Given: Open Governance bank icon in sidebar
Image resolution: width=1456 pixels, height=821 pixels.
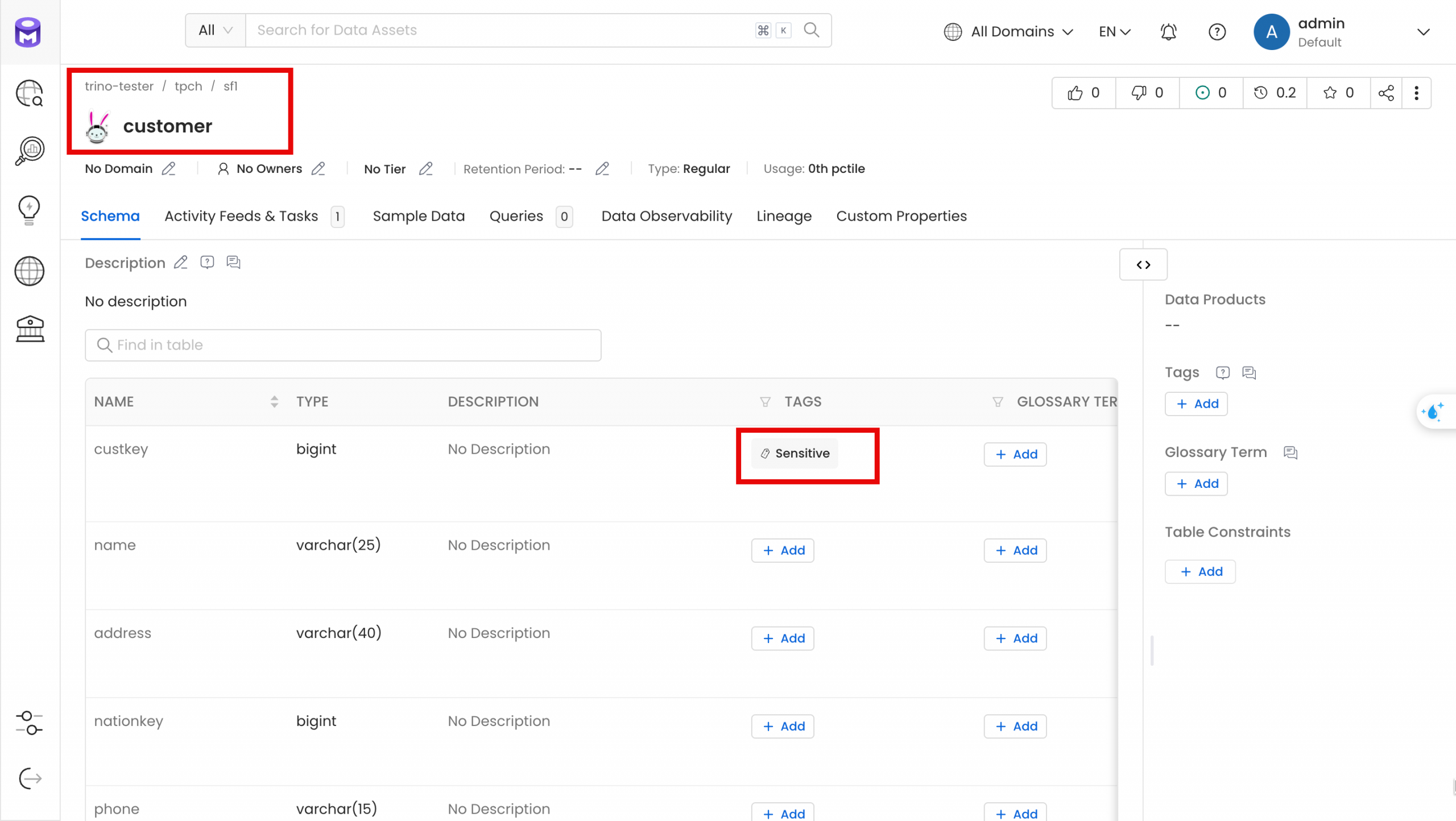Looking at the screenshot, I should pyautogui.click(x=30, y=329).
